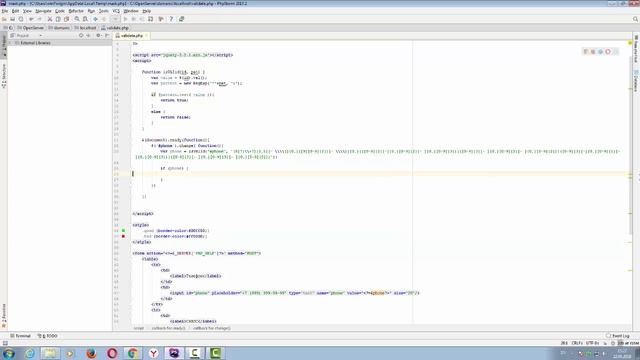Click the Replace toolbar icon
640x360 pixels.
85,19
